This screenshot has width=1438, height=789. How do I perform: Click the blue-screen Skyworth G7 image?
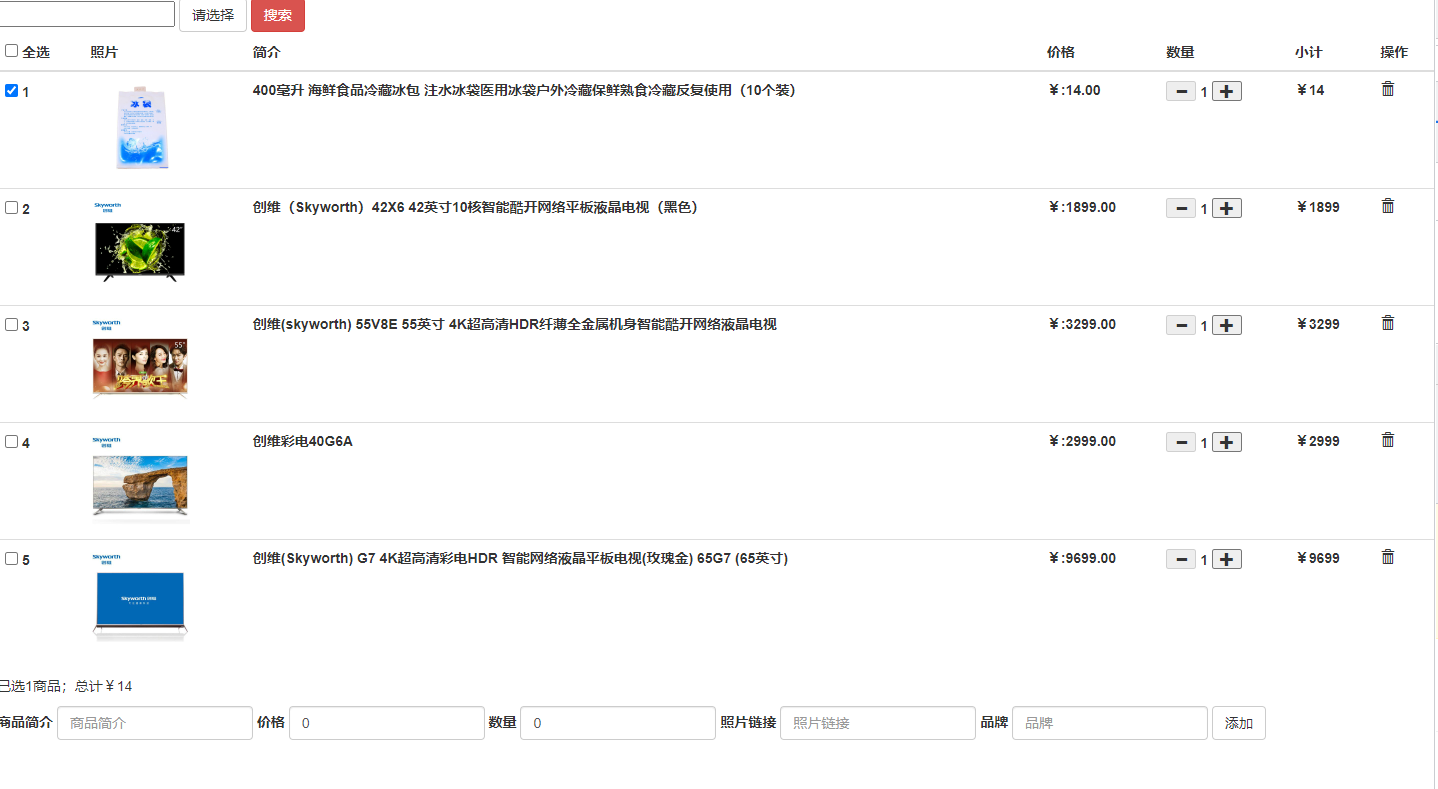click(140, 596)
